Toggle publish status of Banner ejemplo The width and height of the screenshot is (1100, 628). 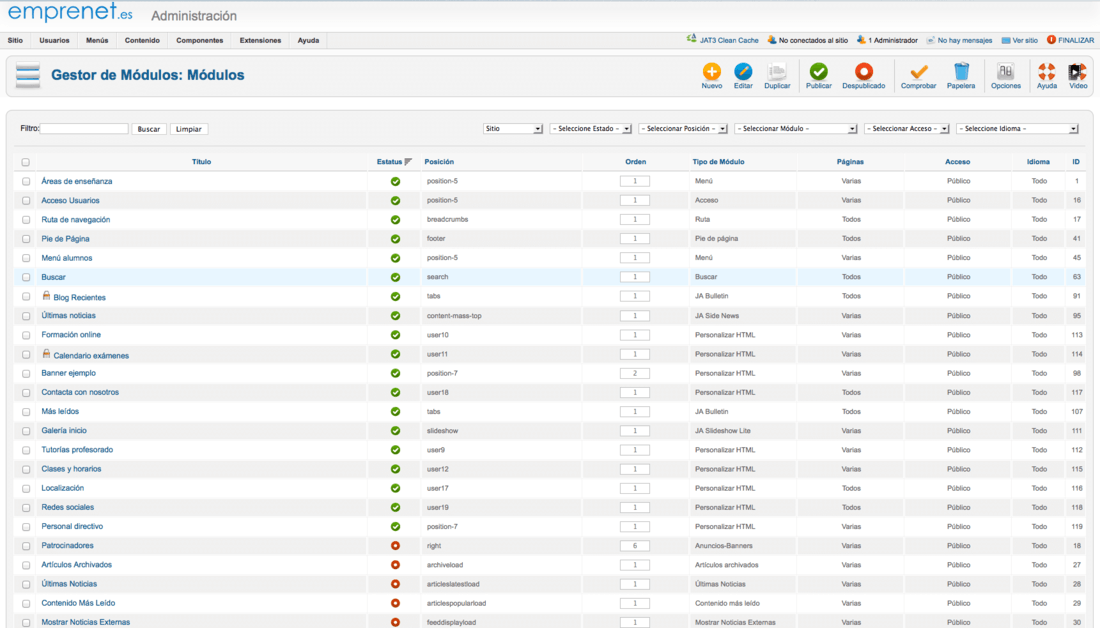coord(395,373)
